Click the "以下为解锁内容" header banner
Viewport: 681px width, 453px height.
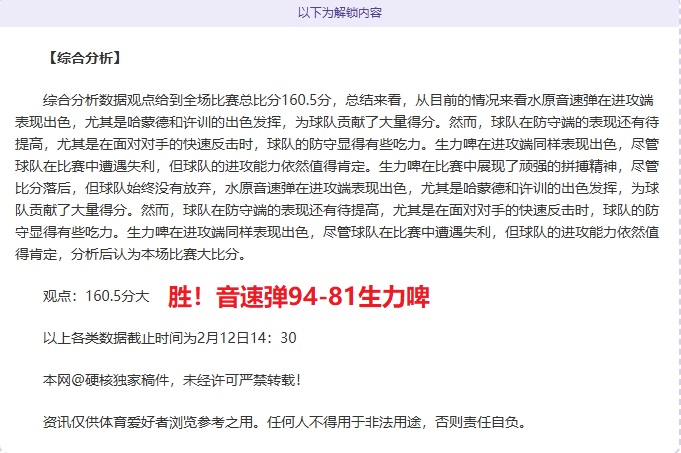coord(339,13)
